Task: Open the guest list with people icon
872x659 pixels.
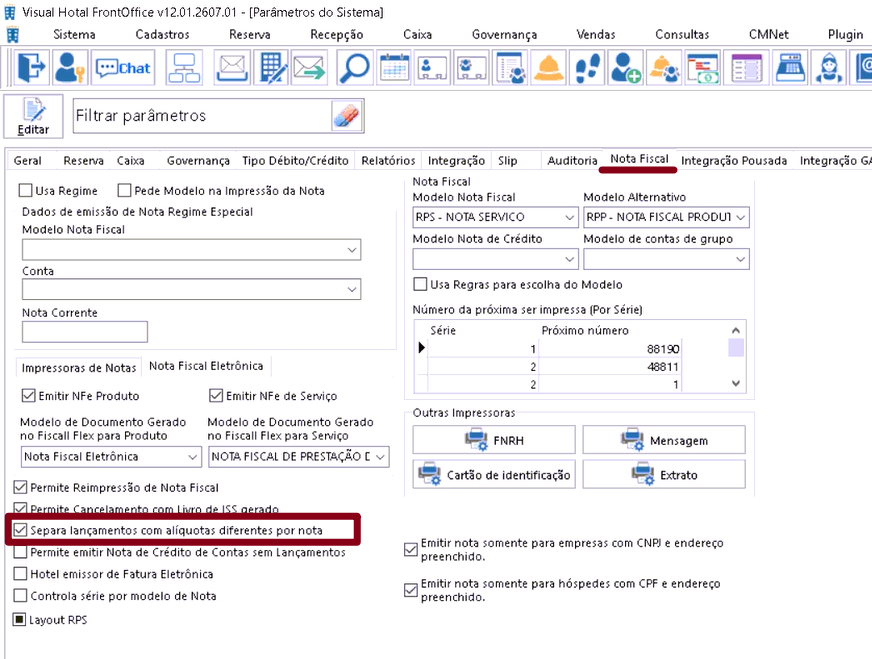Action: point(510,67)
